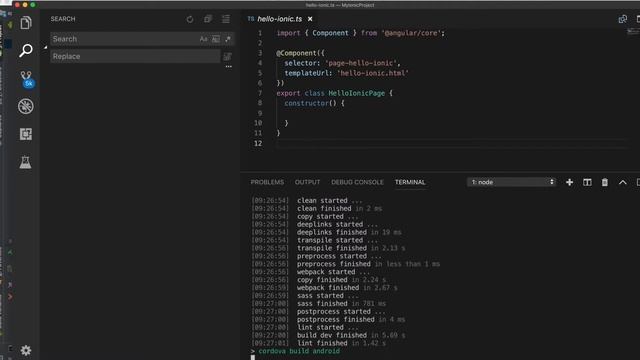Click Replace All icon
Screen dimensions: 640x360
(227, 56)
